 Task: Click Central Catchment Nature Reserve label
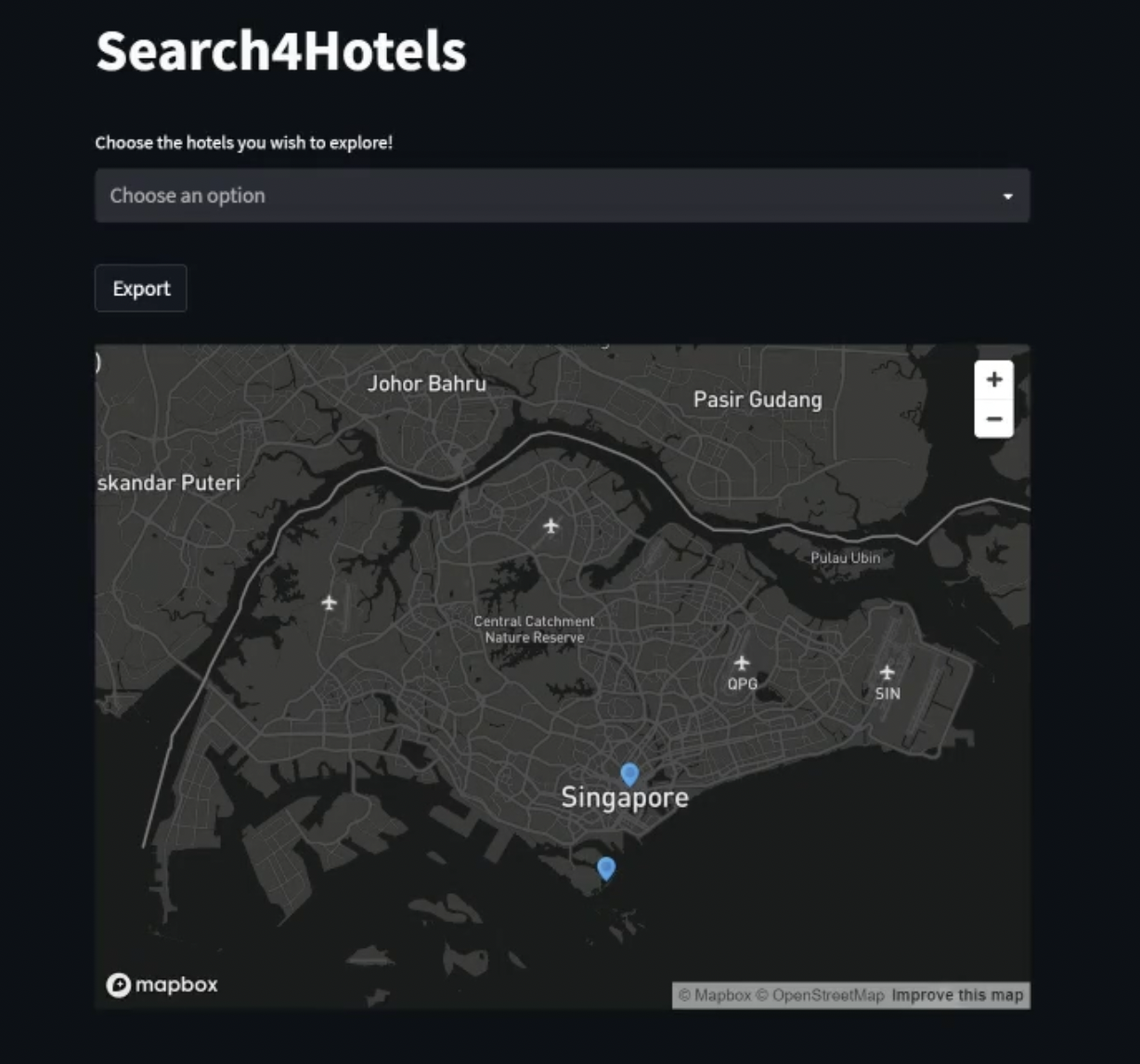534,629
